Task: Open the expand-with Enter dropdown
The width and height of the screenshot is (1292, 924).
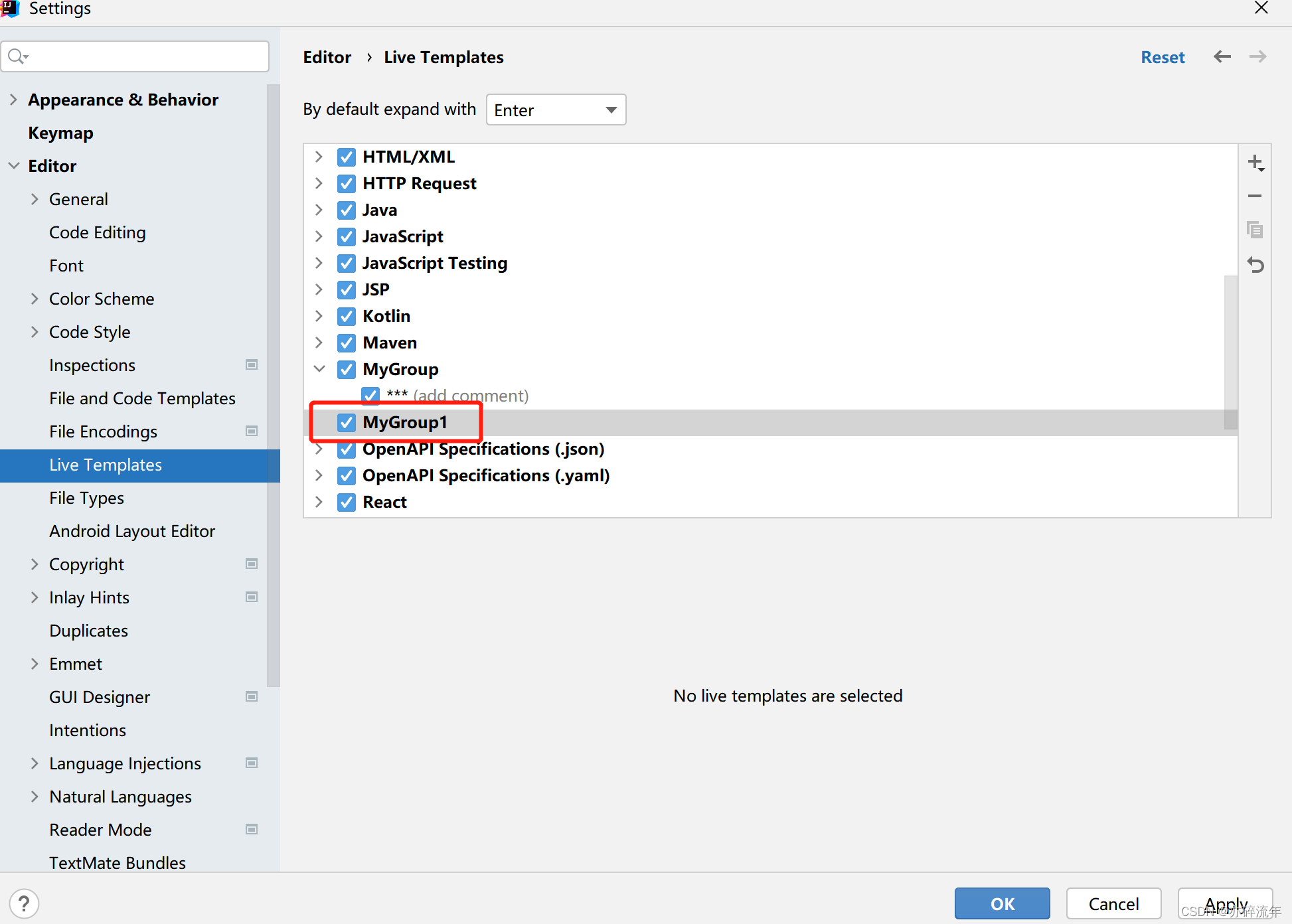Action: pos(556,110)
